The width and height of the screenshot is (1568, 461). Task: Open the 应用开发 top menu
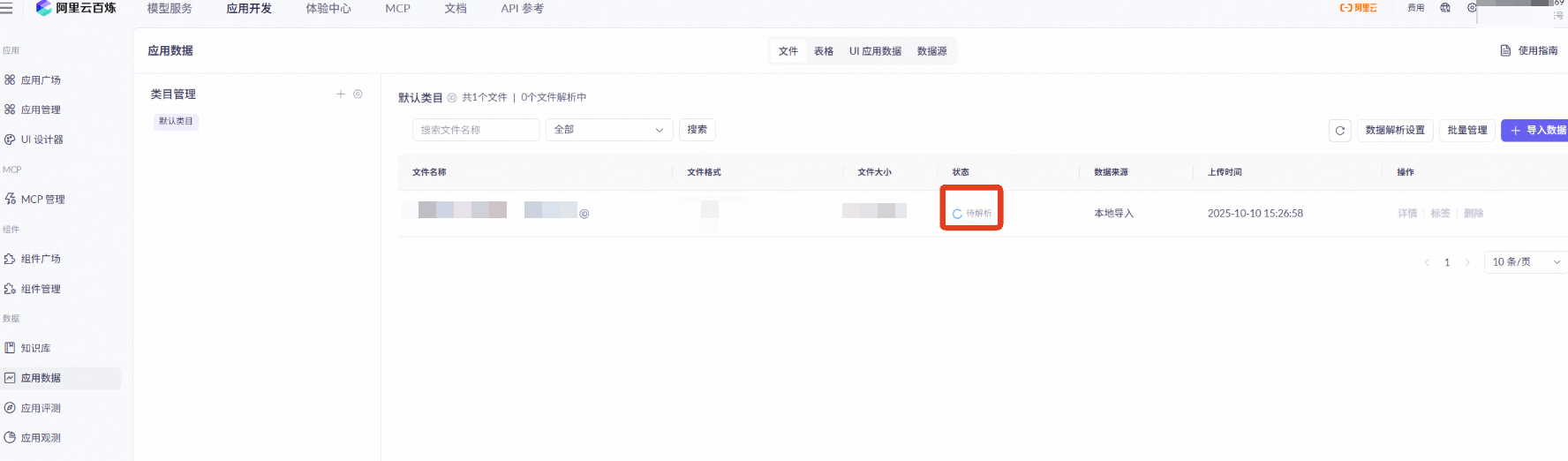click(x=249, y=8)
